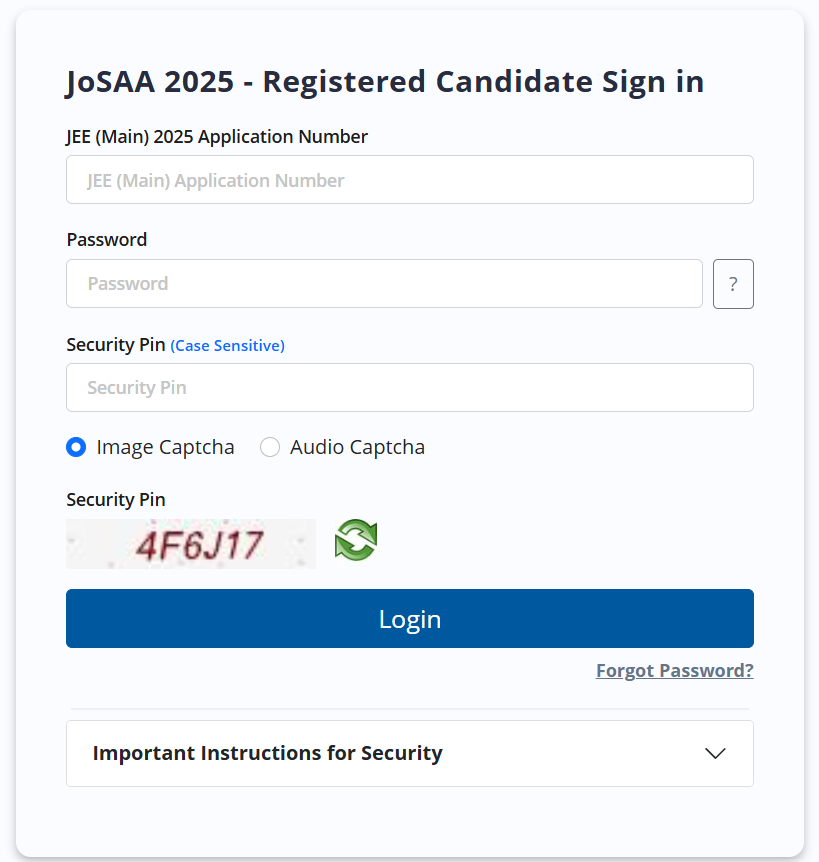This screenshot has height=862, width=819.
Task: Select the Image Captcha radio button
Action: coord(76,447)
